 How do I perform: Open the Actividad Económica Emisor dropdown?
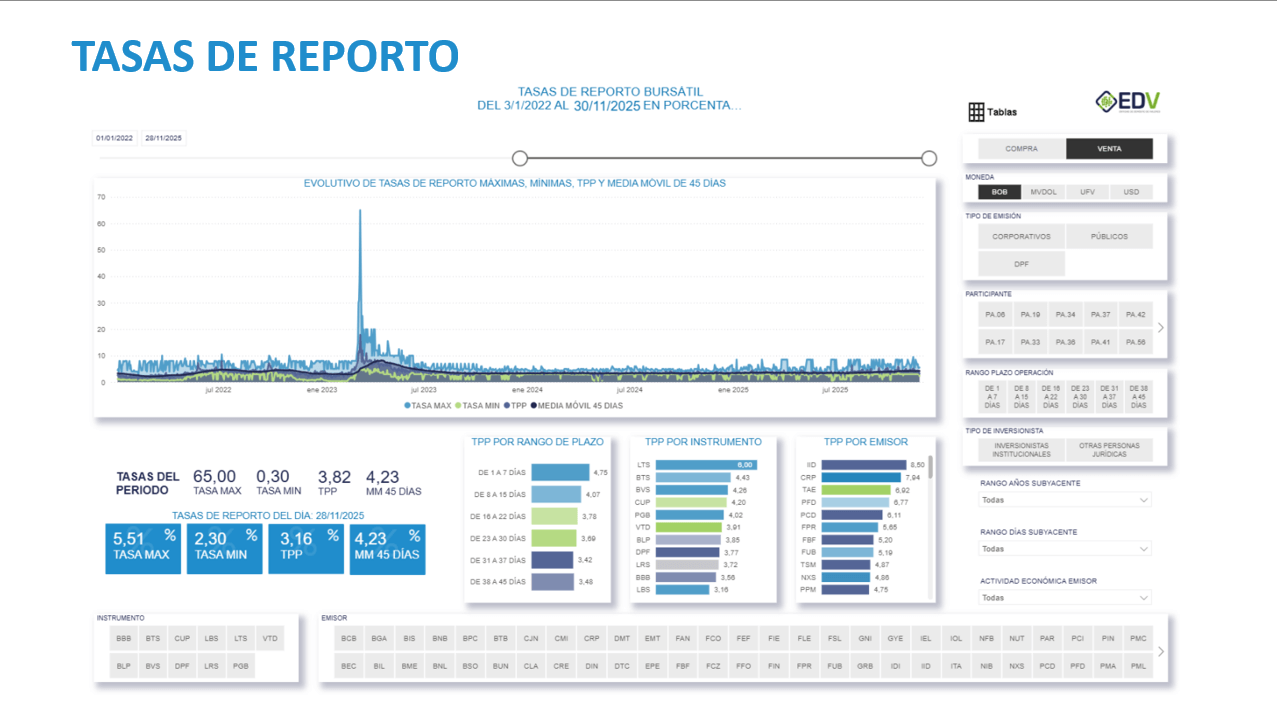point(1064,597)
